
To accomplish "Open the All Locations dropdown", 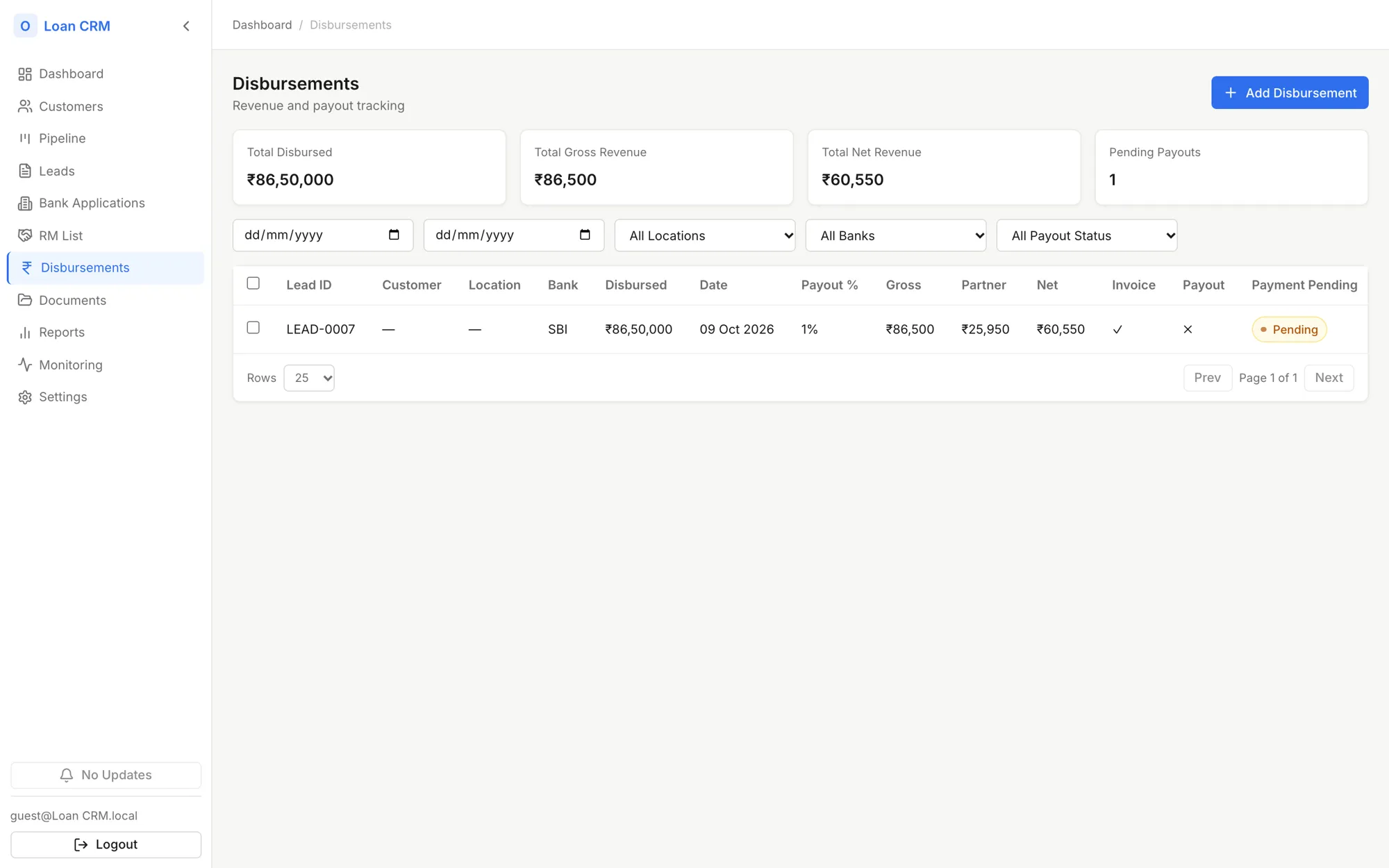I will click(705, 235).
